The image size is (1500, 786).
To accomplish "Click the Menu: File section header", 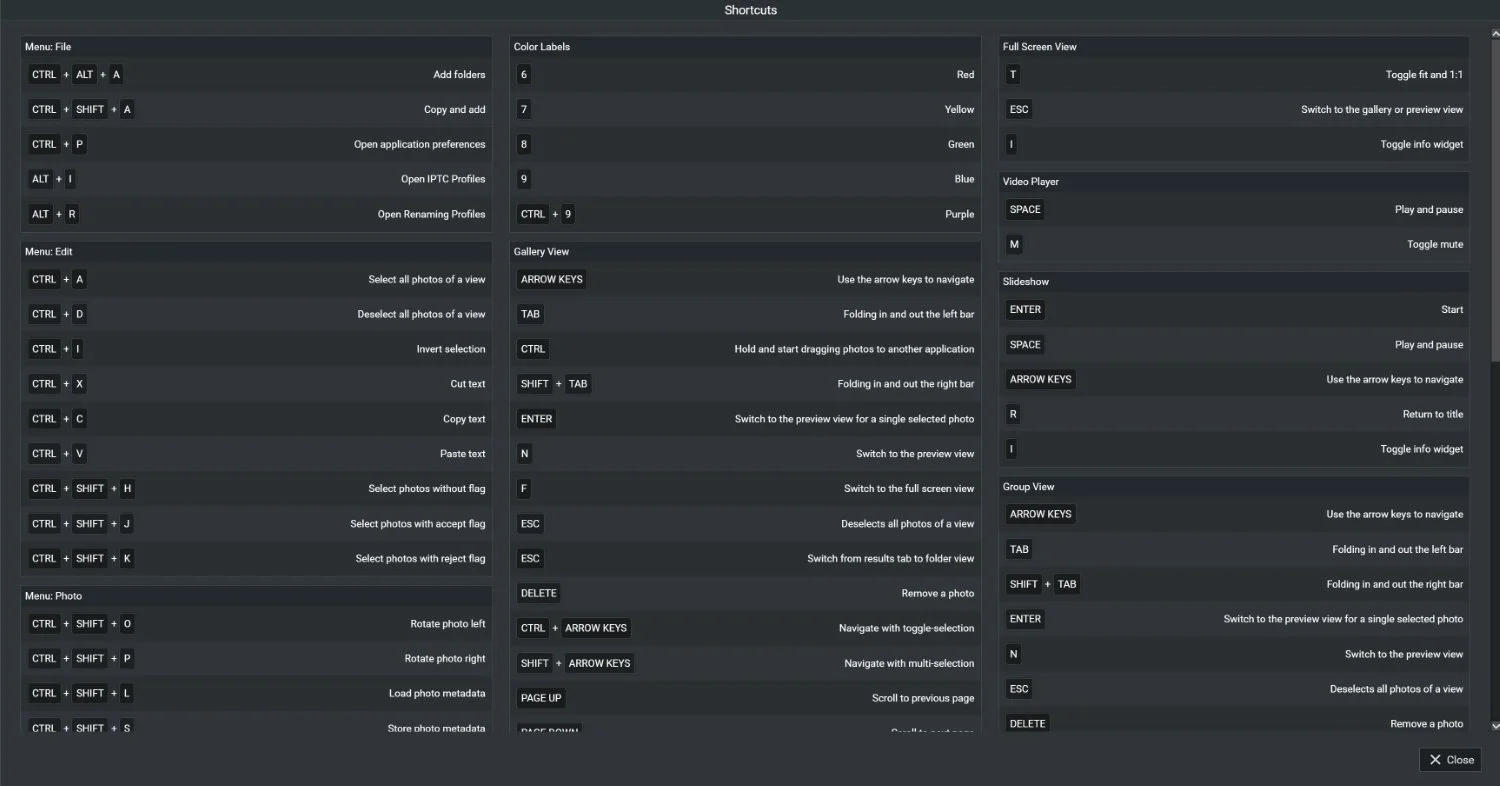I will point(46,46).
